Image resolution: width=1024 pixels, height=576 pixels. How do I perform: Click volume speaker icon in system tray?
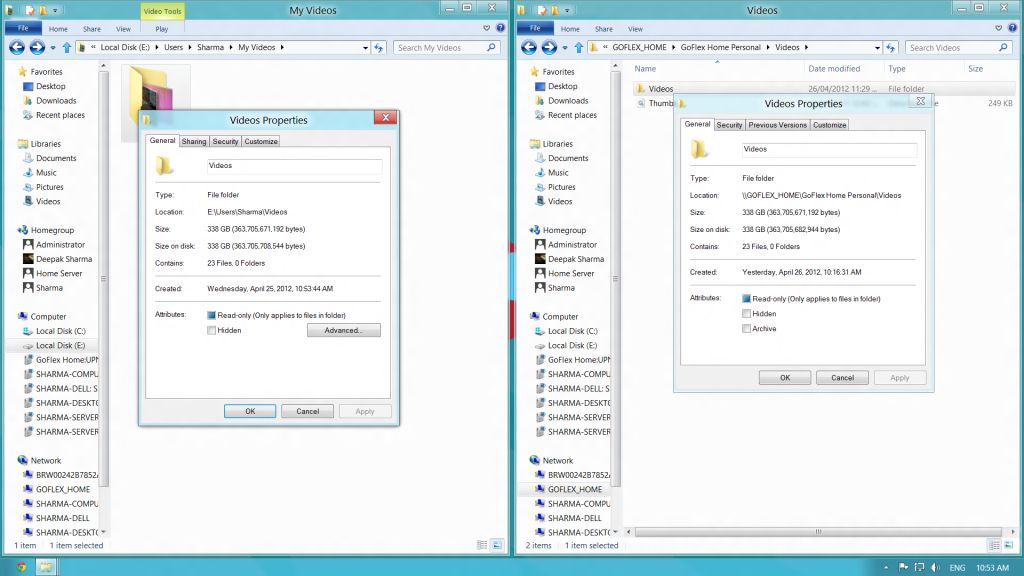933,567
